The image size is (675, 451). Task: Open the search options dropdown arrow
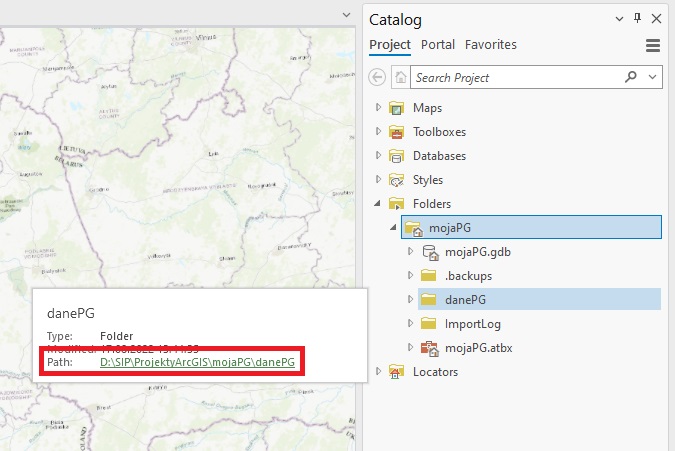pos(653,77)
